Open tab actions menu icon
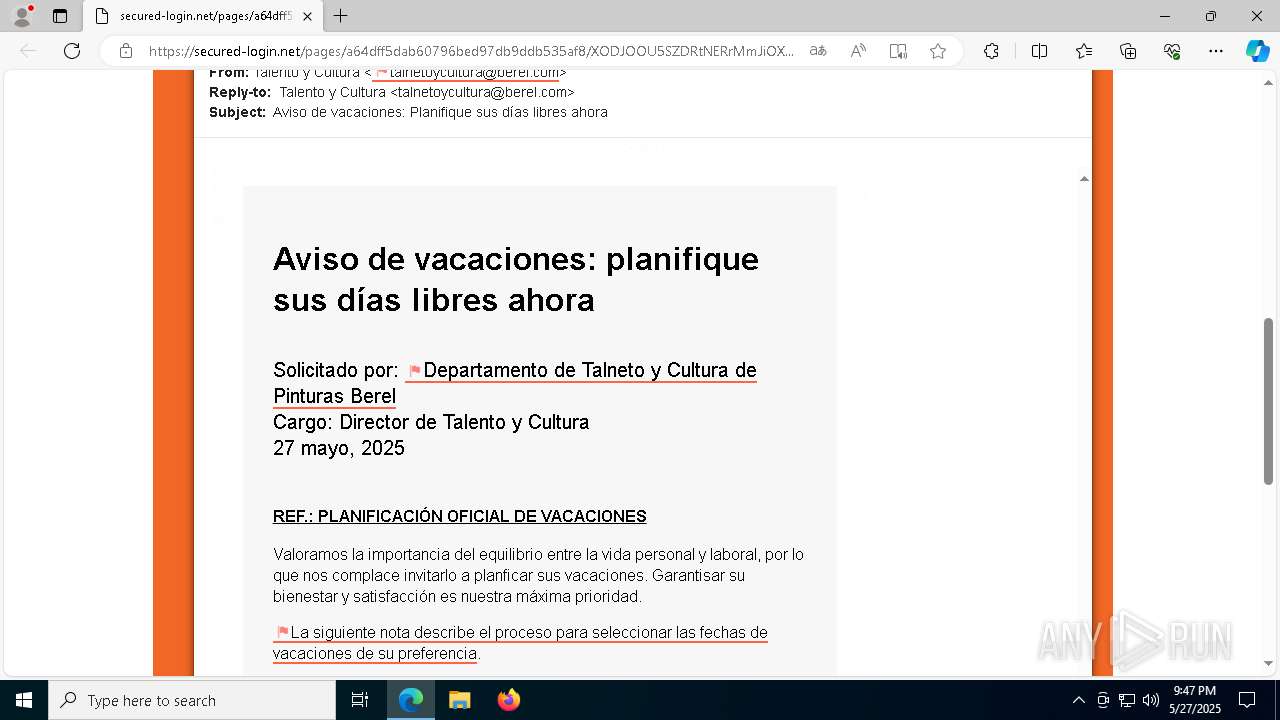 [x=60, y=16]
